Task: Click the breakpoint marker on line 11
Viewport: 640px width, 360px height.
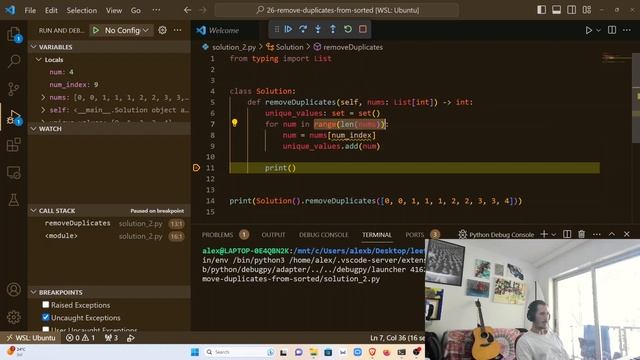Action: coord(196,168)
